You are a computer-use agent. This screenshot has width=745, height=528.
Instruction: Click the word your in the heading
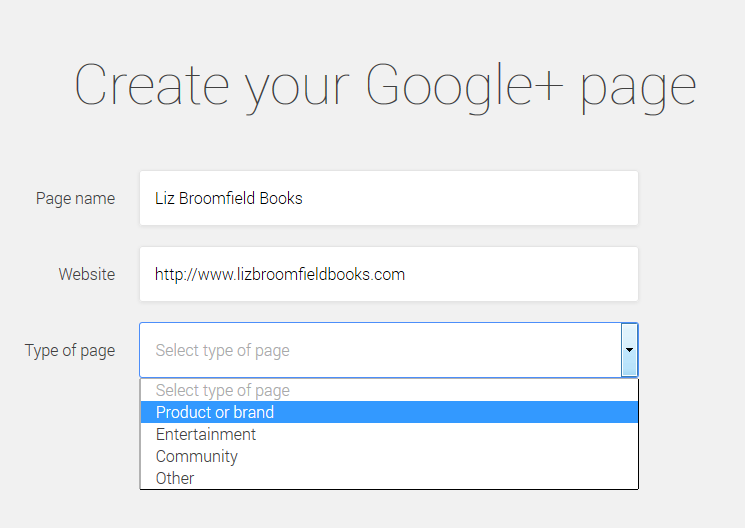click(300, 88)
